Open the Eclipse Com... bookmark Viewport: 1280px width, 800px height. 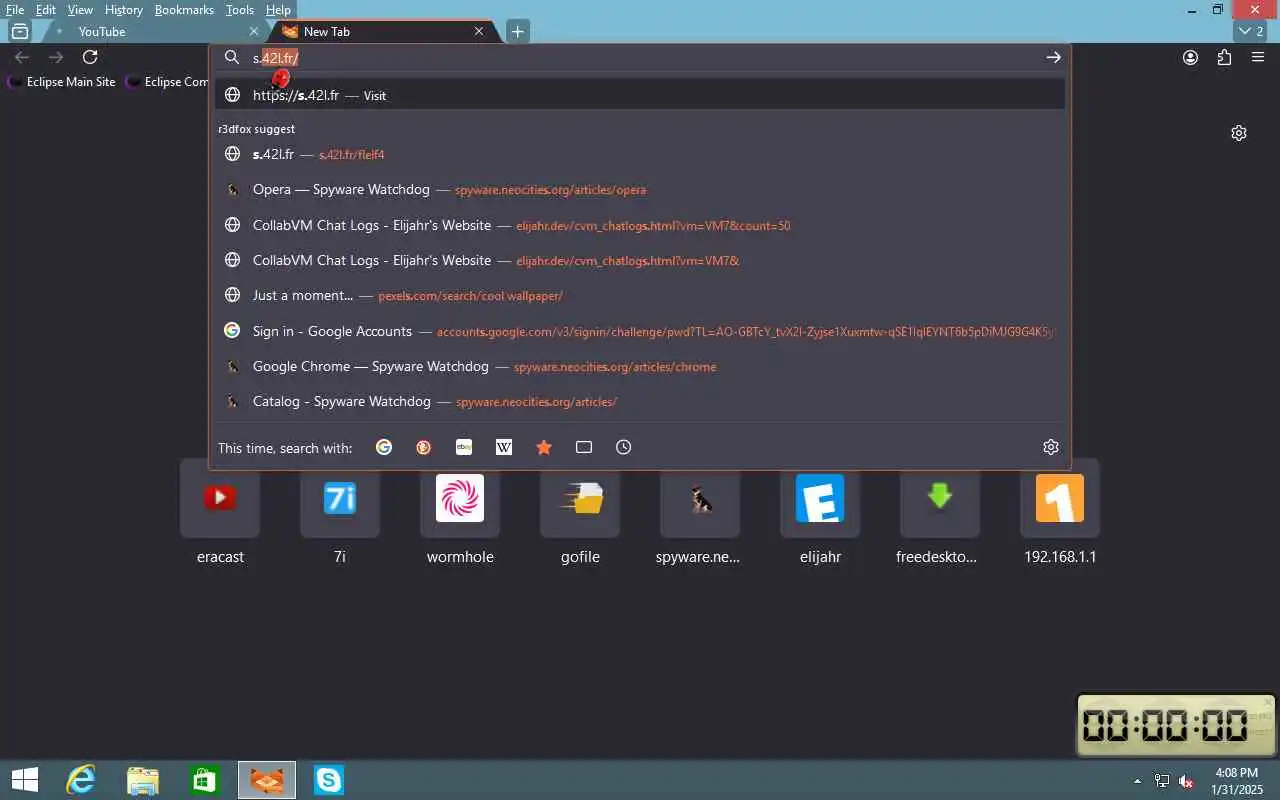click(x=166, y=82)
